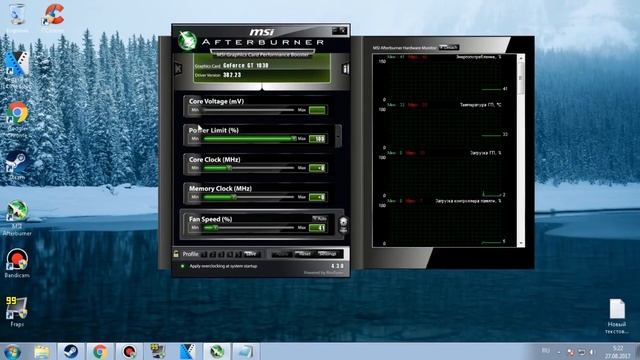
Task: Toggle Auto fan speed mode
Action: coord(320,219)
